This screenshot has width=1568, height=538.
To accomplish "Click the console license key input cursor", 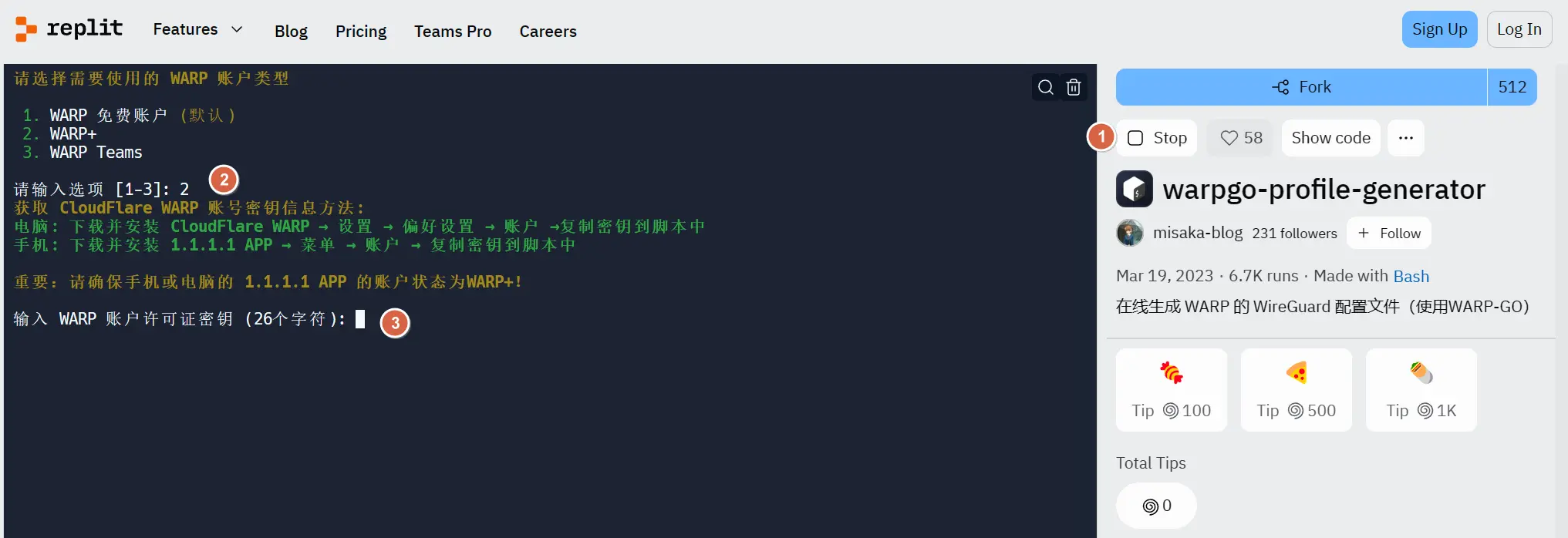I will pyautogui.click(x=360, y=318).
